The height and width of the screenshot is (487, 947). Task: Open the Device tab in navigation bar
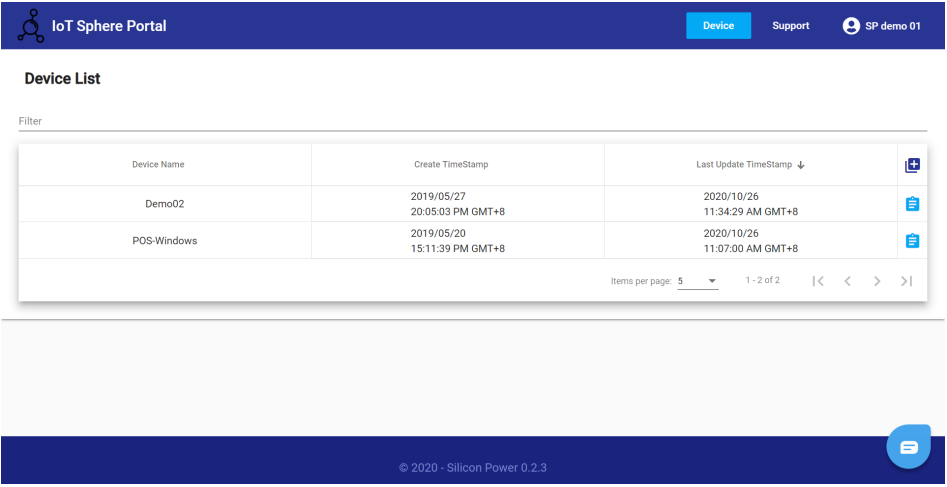tap(718, 26)
